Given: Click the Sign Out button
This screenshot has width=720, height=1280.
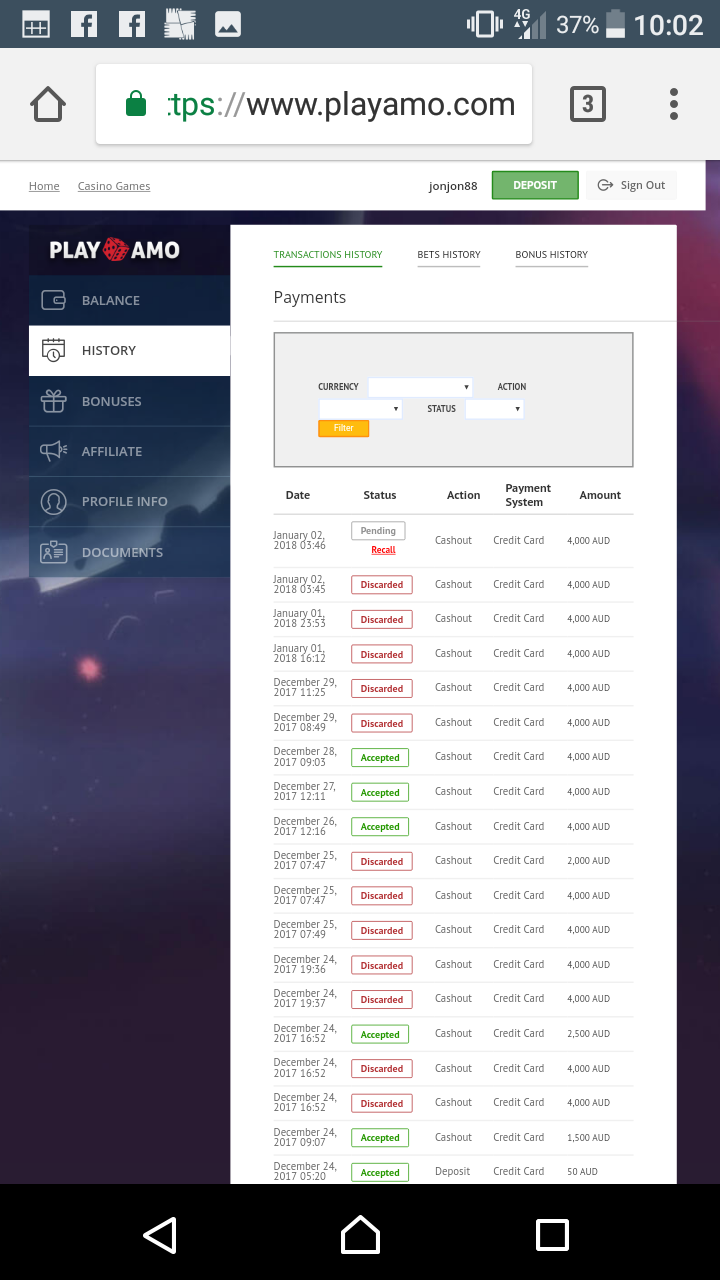Looking at the screenshot, I should pyautogui.click(x=631, y=185).
